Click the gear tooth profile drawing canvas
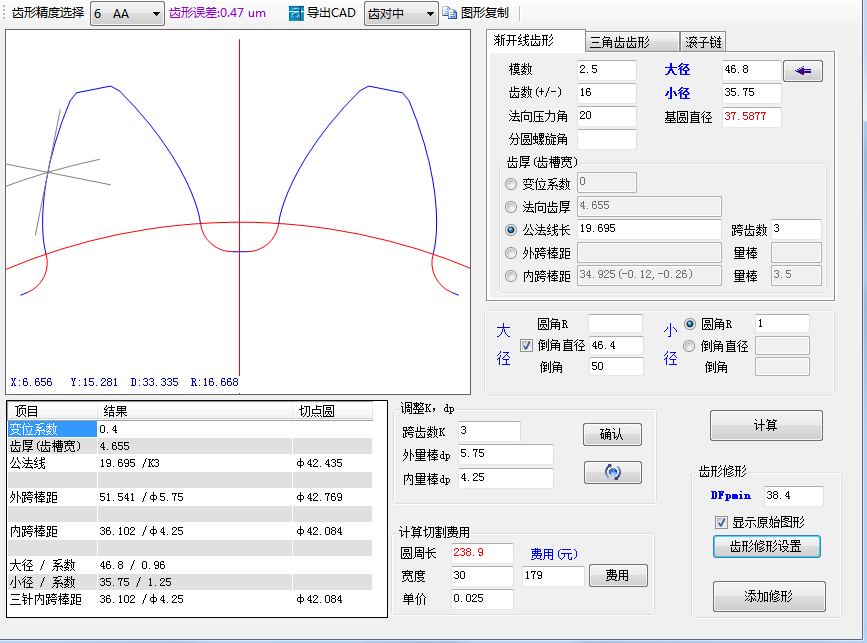867x643 pixels. [238, 212]
